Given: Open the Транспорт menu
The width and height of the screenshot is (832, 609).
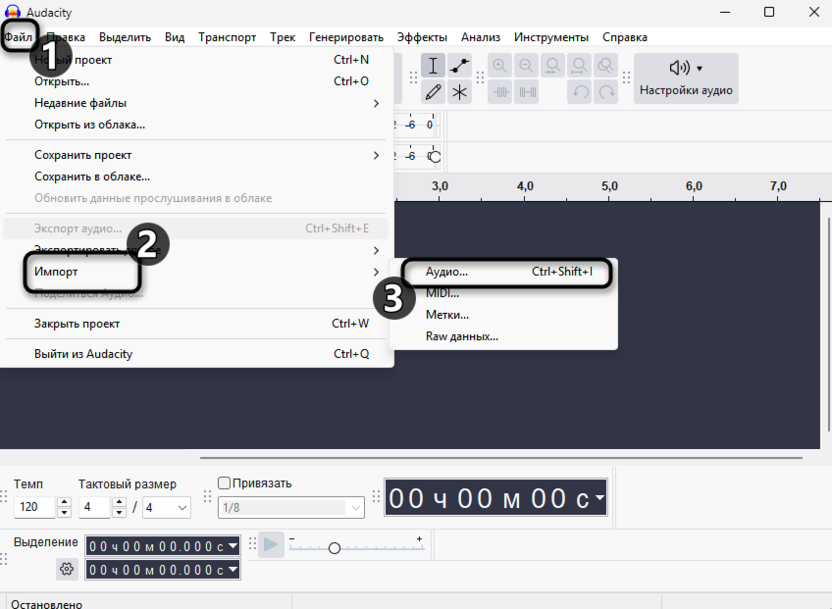Looking at the screenshot, I should [227, 37].
